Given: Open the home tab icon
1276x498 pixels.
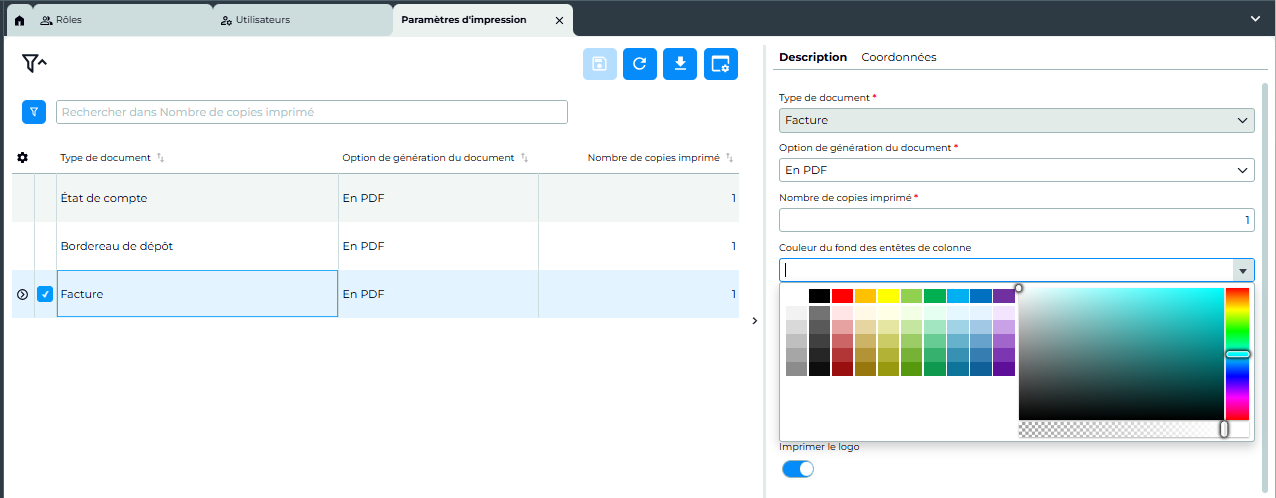Looking at the screenshot, I should point(19,20).
